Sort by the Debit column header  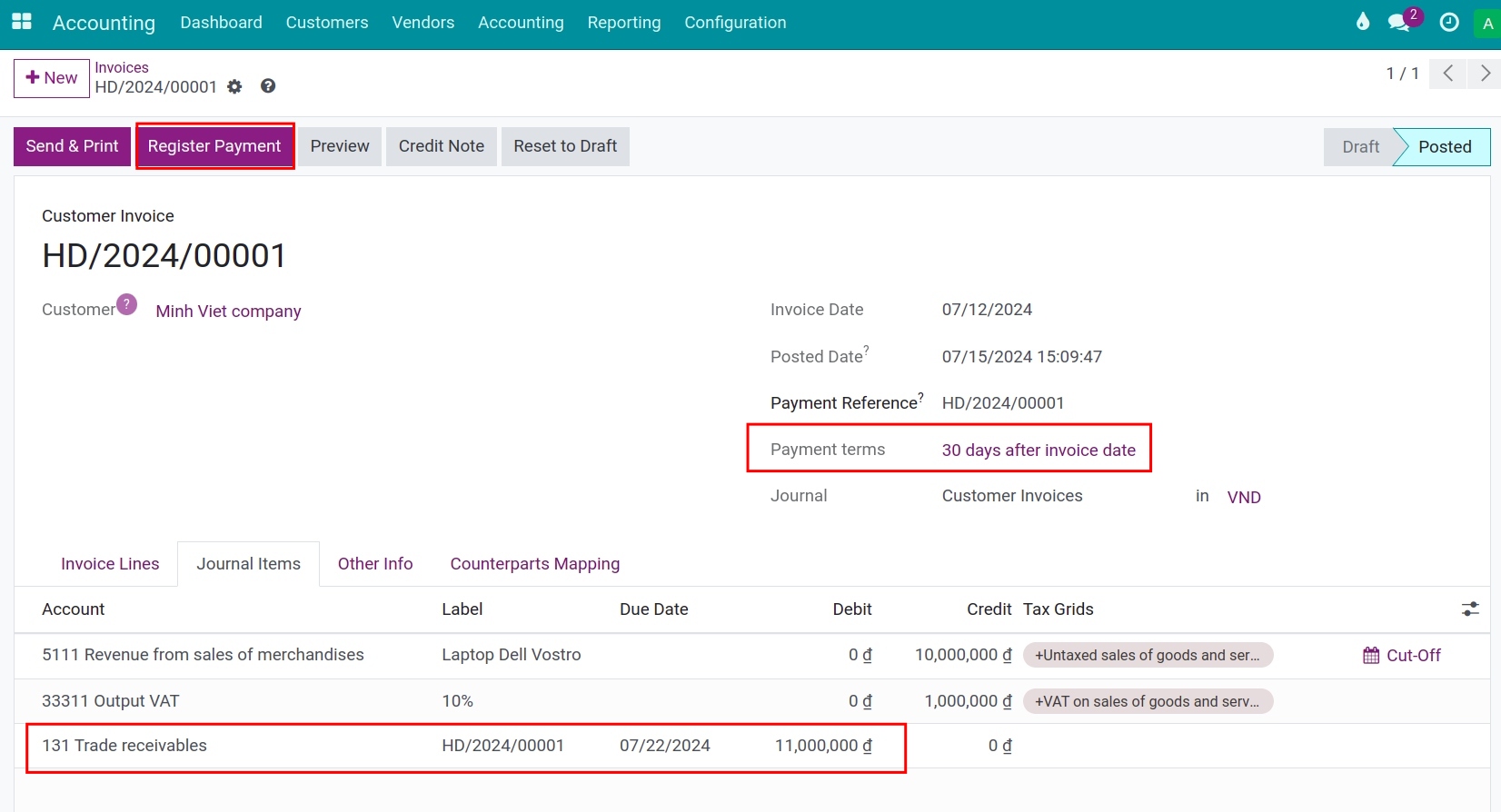click(852, 609)
